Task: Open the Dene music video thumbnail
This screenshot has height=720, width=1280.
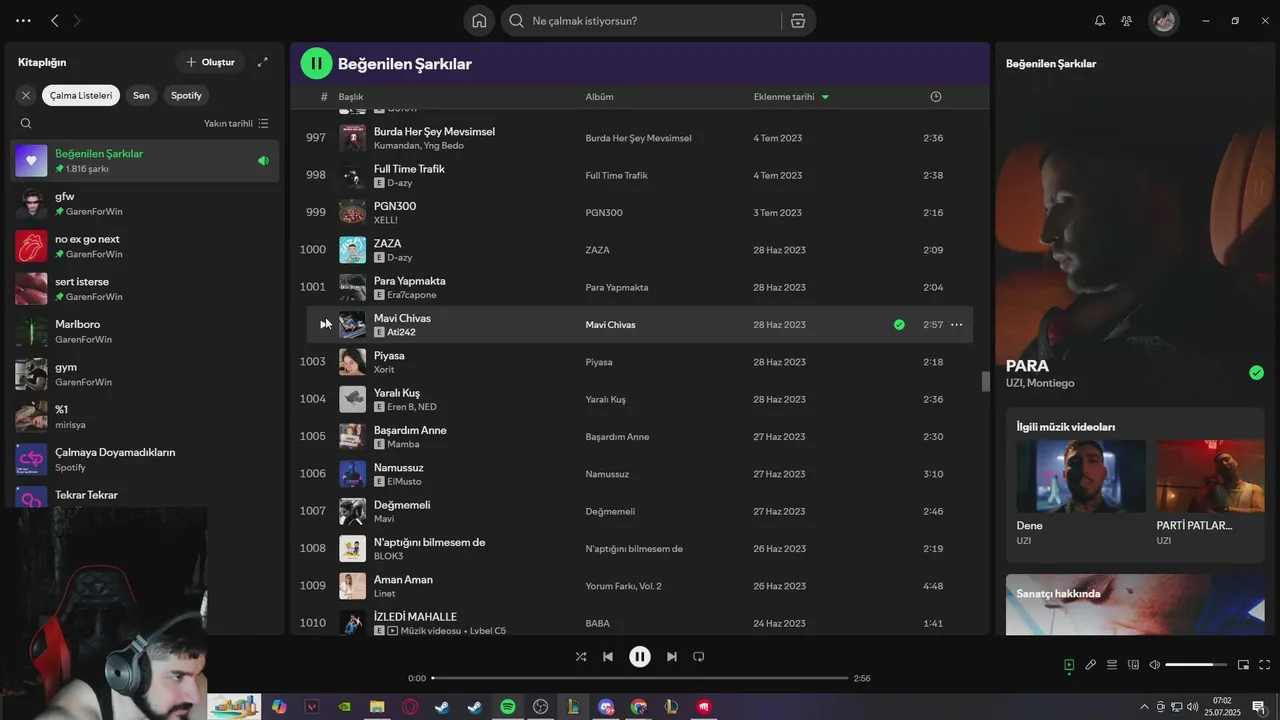Action: pos(1081,476)
